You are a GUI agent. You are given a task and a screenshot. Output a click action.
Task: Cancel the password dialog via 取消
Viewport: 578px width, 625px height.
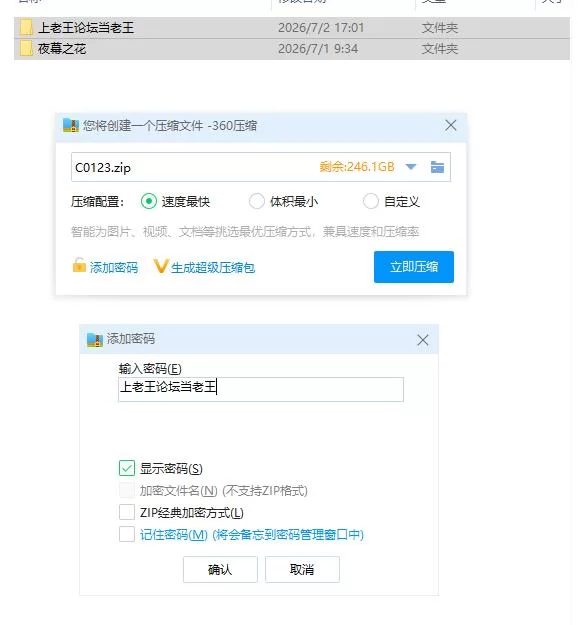[302, 569]
